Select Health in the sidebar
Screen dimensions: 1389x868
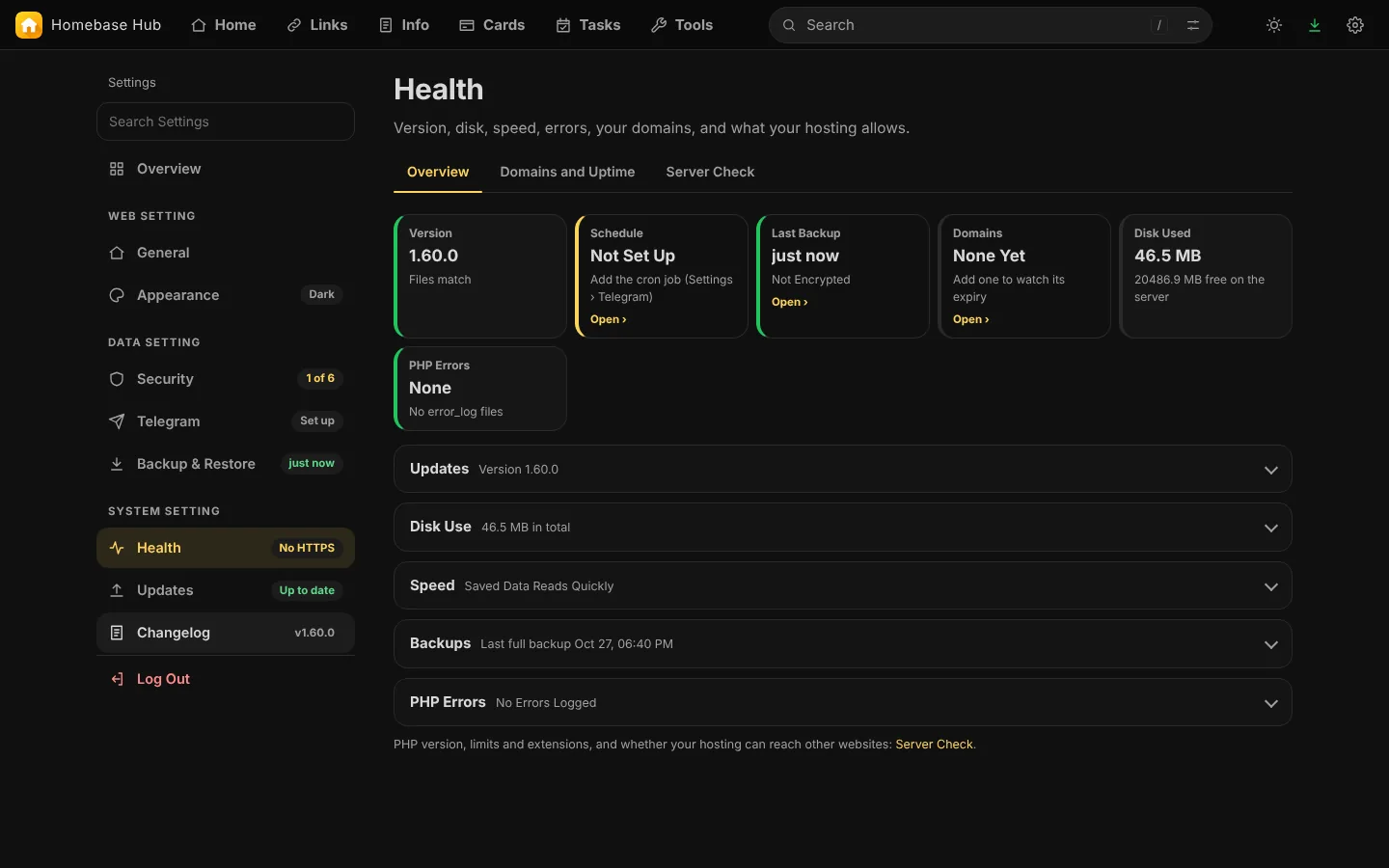point(226,548)
